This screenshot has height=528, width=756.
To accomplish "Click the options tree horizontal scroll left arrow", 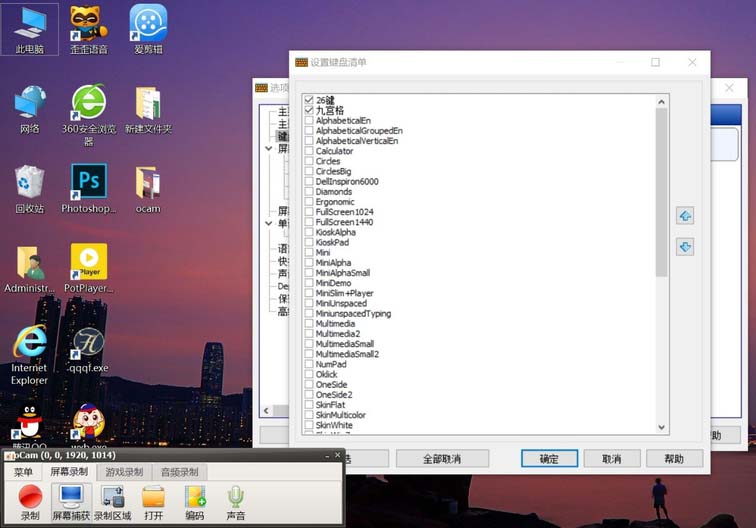I will click(267, 411).
